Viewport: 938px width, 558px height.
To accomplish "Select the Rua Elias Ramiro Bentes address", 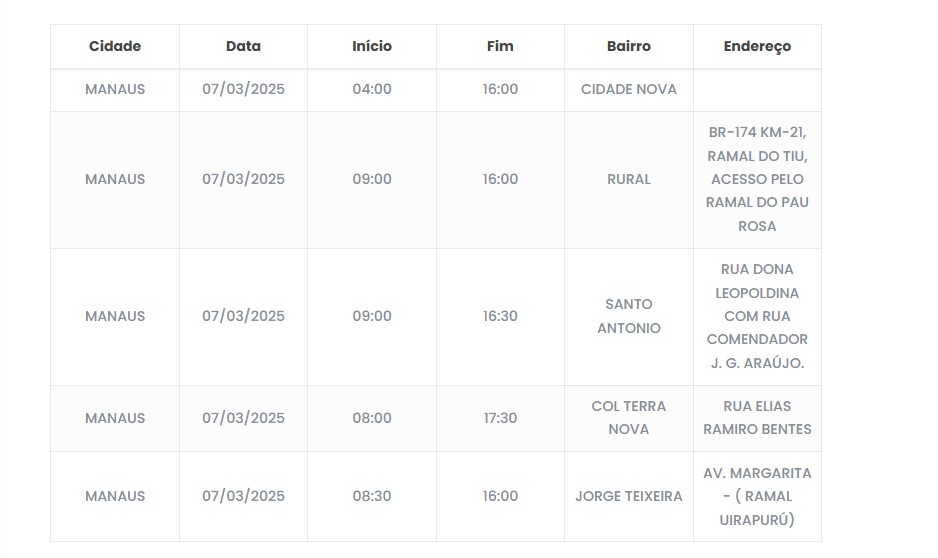I will 757,418.
